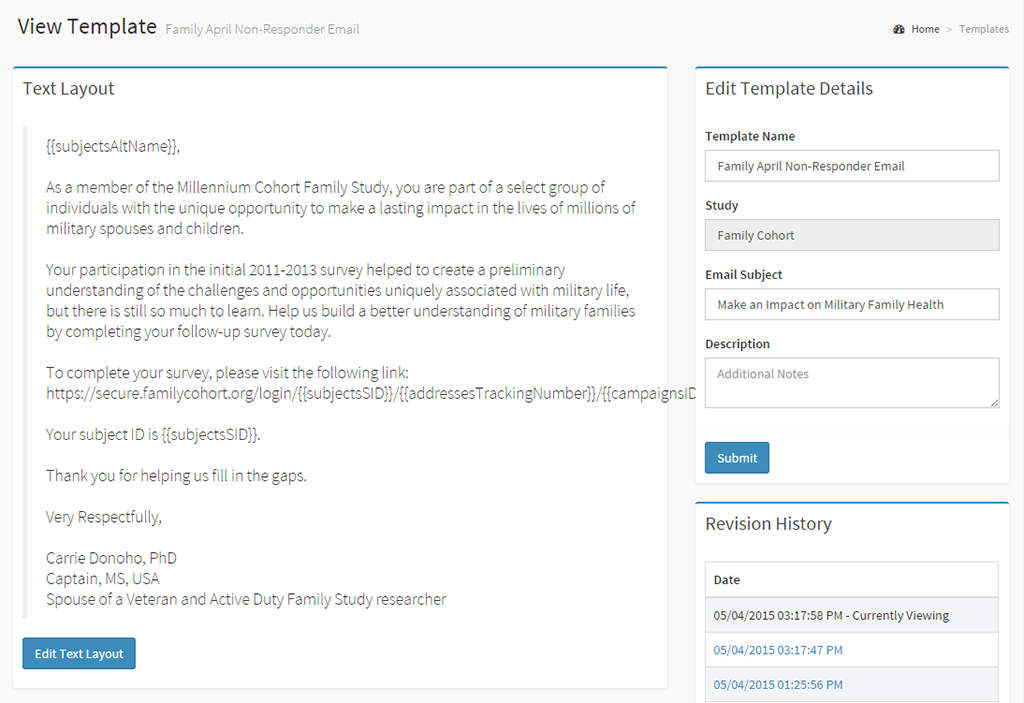
Task: Click 'Spouse of a Veteran' researcher line
Action: 246,599
